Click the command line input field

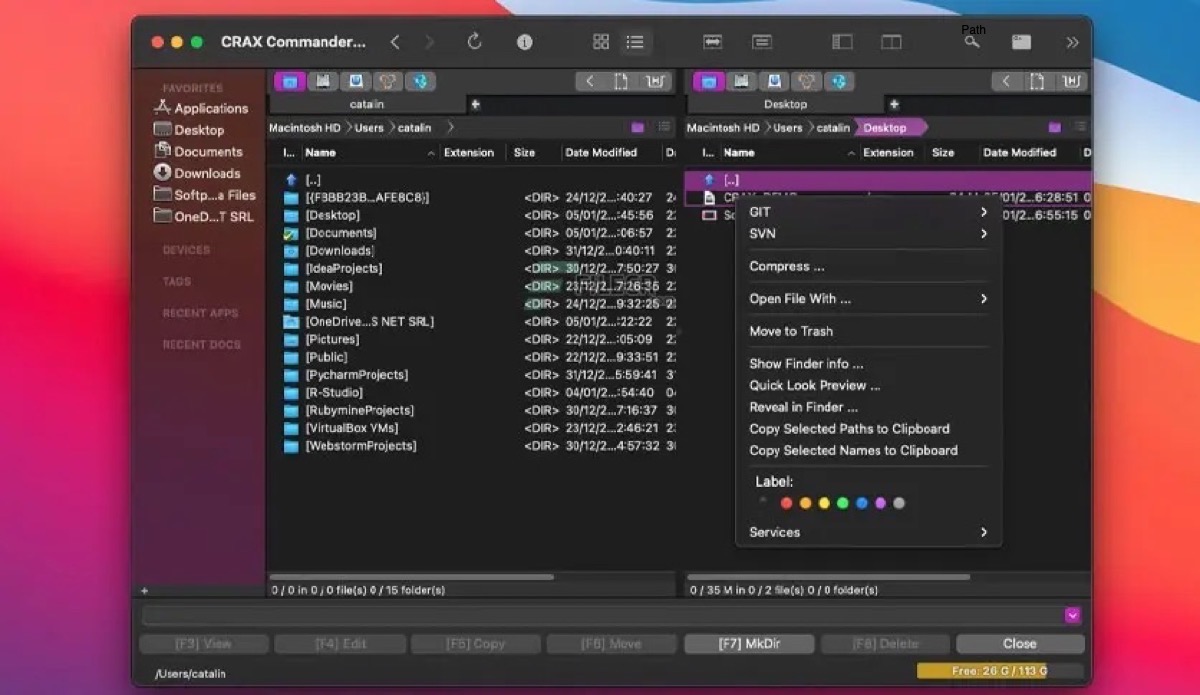coord(603,616)
